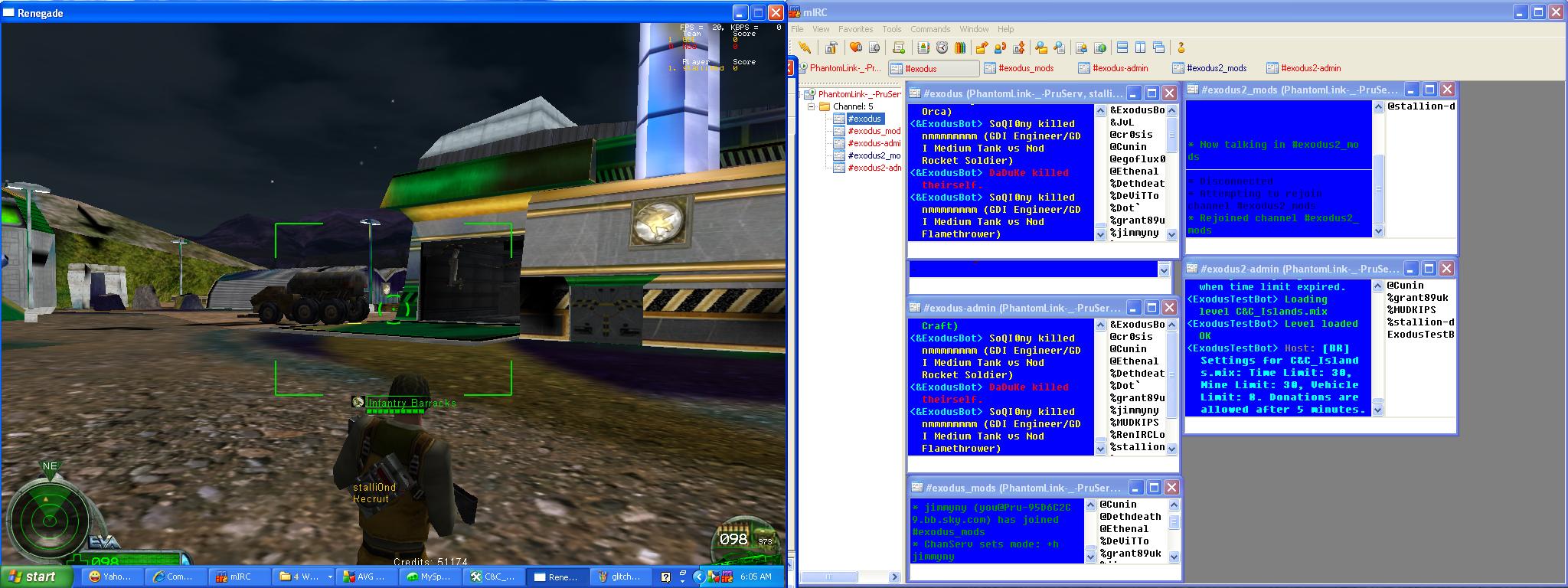Open the Colors palette toolbar icon
Image resolution: width=1568 pixels, height=588 pixels.
pos(960,48)
